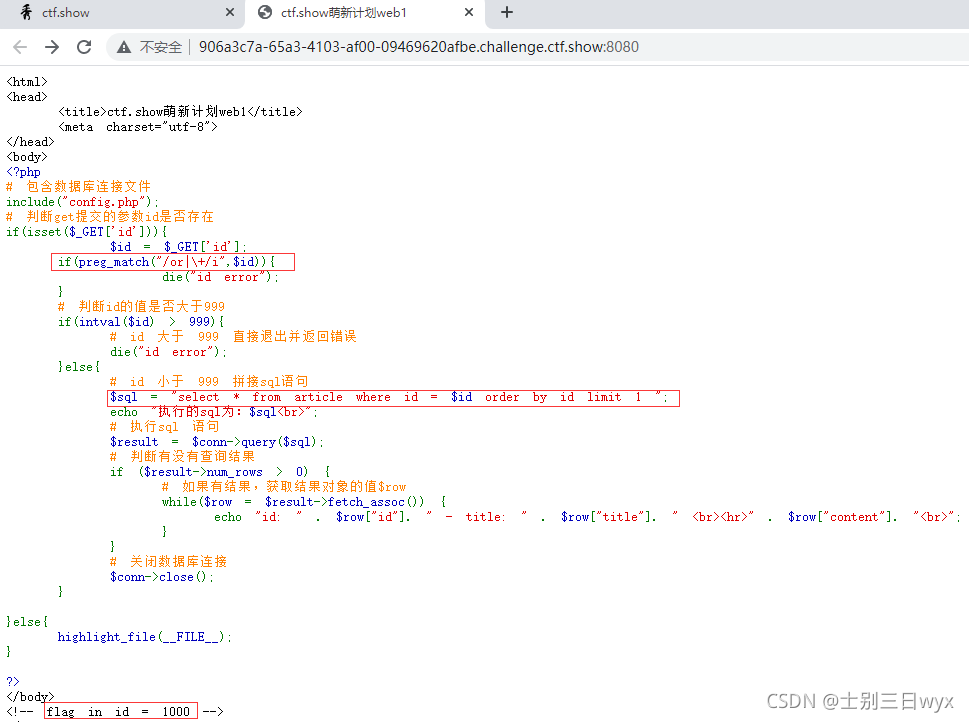Click the globe favicon on web1 tab
The width and height of the screenshot is (969, 722).
click(x=265, y=12)
